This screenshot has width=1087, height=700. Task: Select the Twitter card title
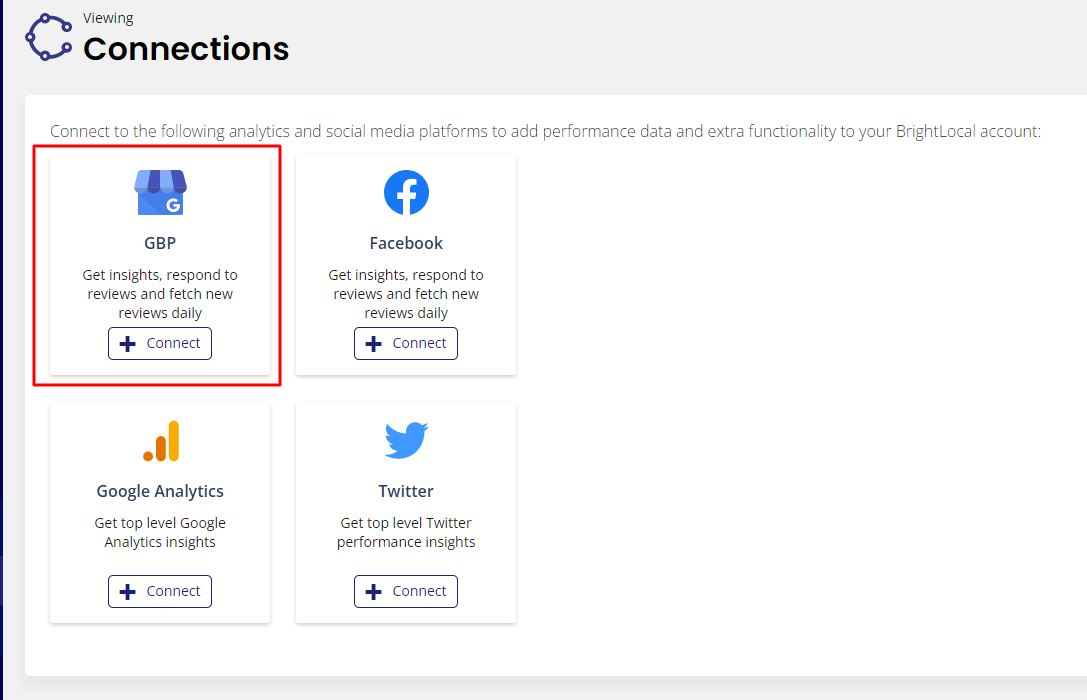click(406, 491)
